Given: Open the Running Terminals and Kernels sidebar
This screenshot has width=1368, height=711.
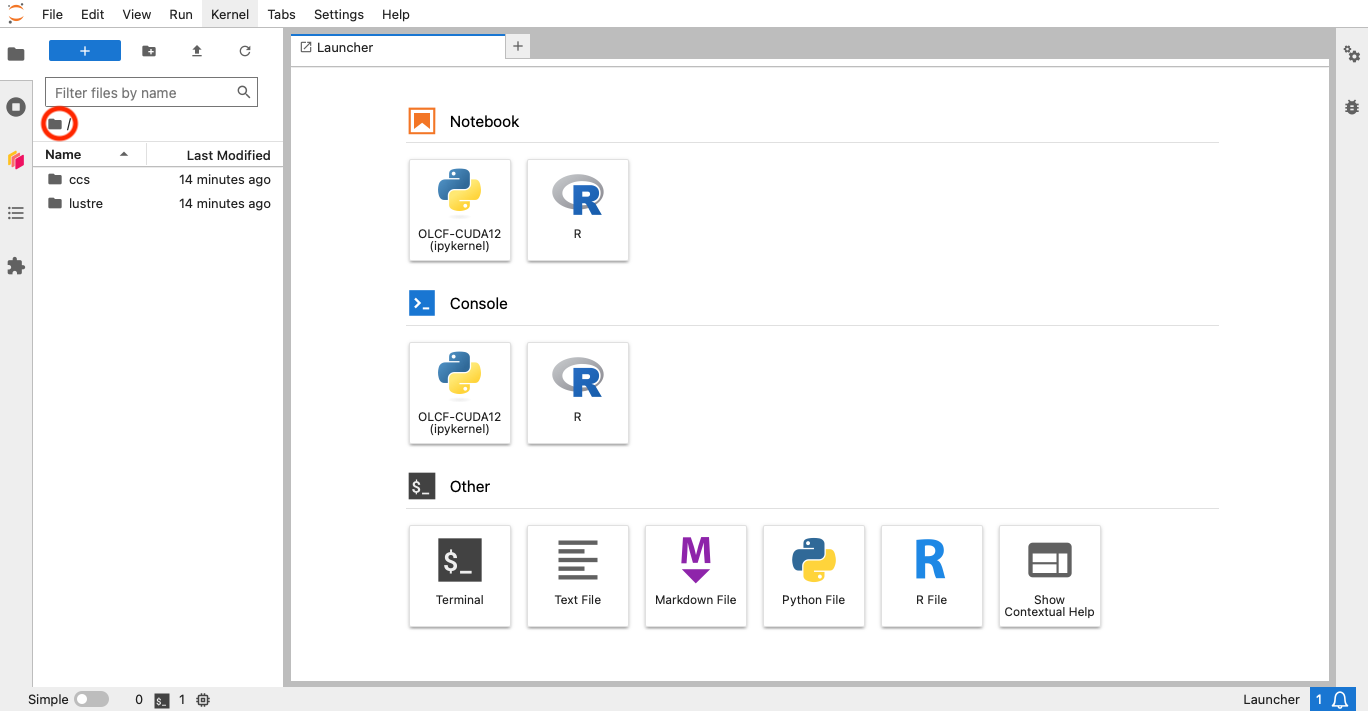Looking at the screenshot, I should [x=16, y=107].
